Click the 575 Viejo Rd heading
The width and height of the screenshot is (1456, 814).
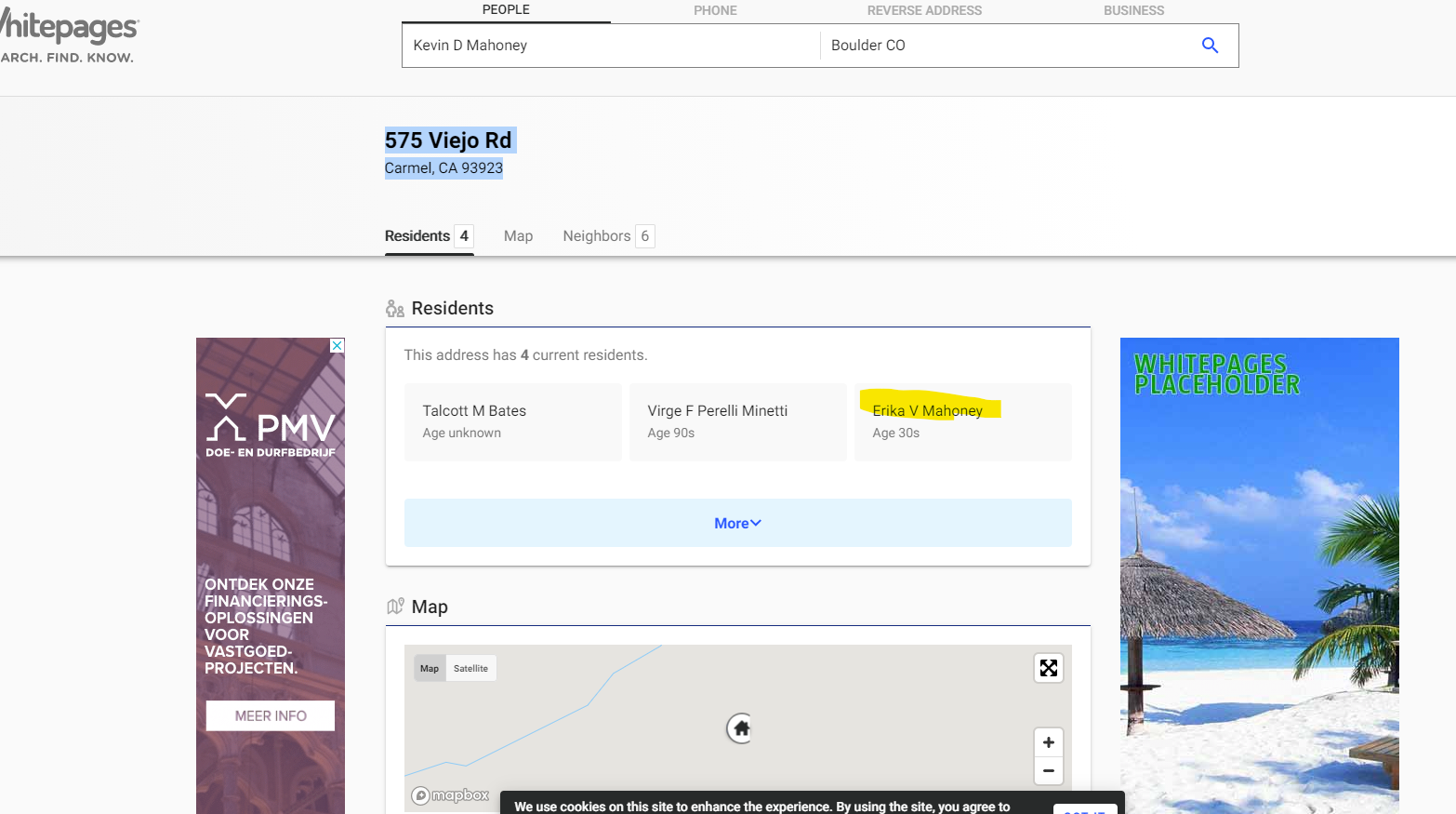pyautogui.click(x=448, y=140)
